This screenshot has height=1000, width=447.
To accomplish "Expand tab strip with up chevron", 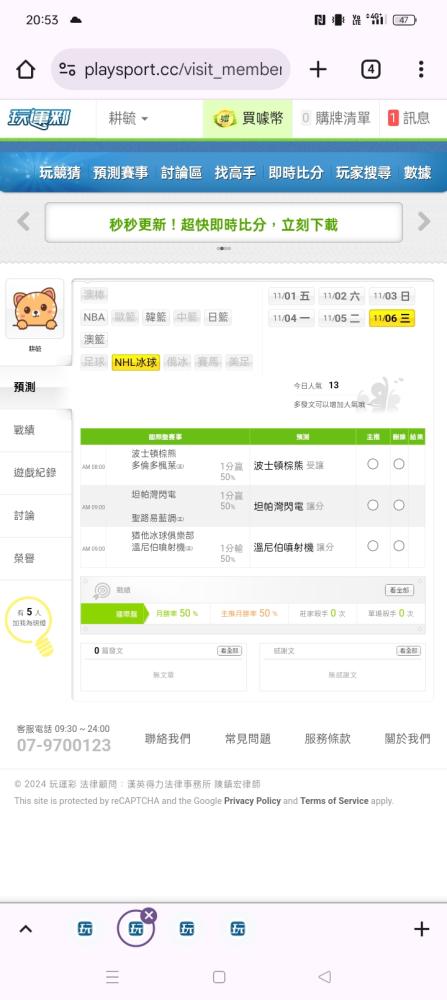I will point(26,929).
